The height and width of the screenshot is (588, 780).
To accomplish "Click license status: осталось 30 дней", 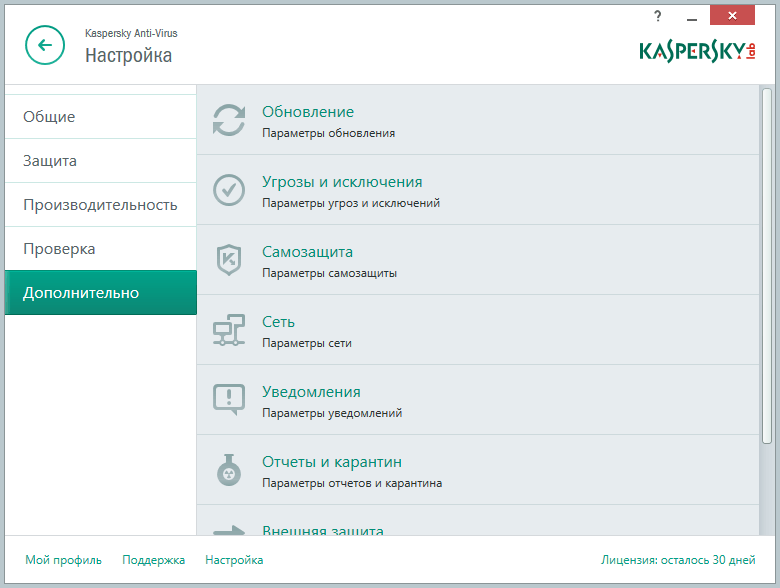I will pos(678,560).
